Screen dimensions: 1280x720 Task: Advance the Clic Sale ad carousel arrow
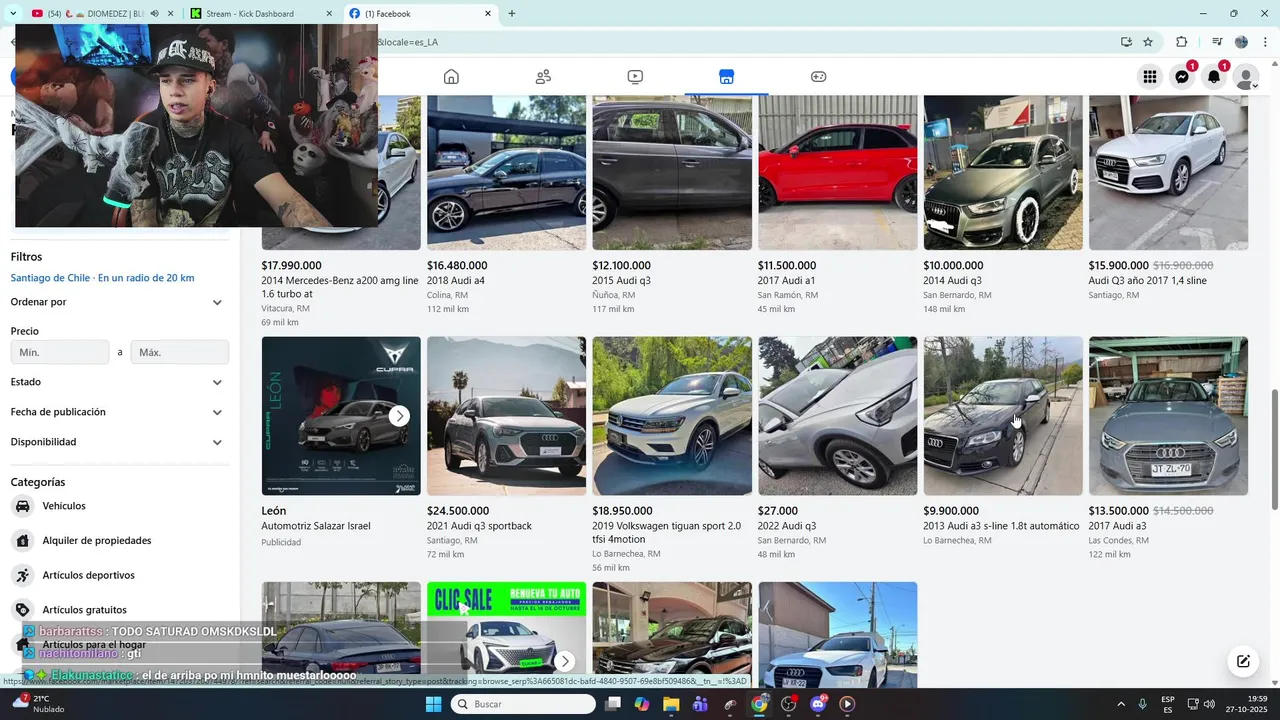pos(565,661)
